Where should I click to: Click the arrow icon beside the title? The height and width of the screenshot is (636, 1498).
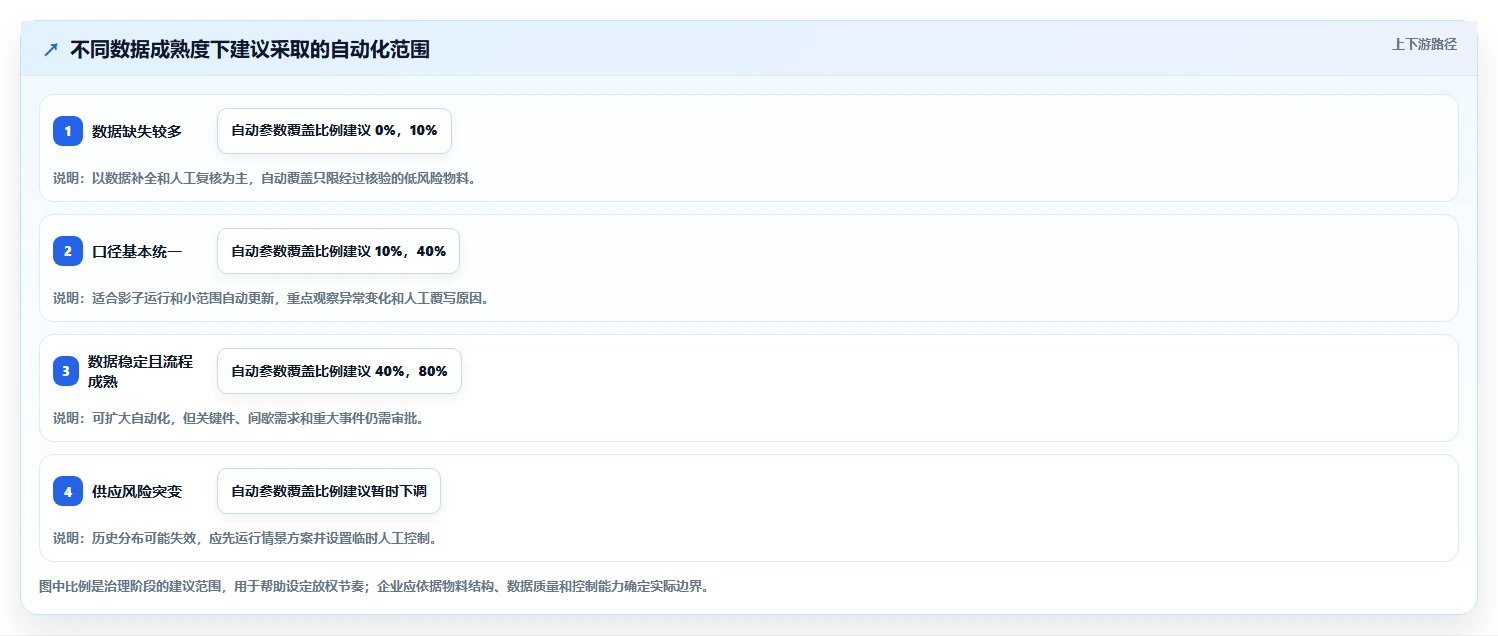[x=51, y=50]
